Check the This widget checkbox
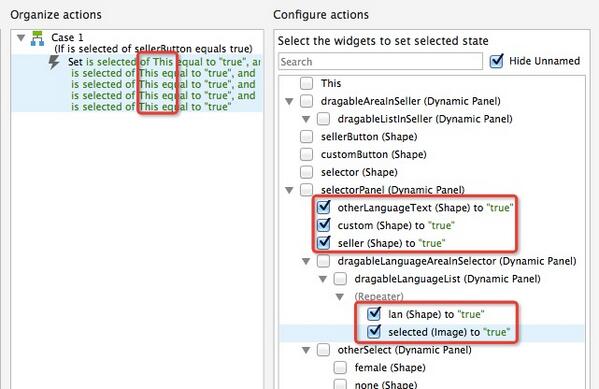This screenshot has height=389, width=599. (306, 83)
